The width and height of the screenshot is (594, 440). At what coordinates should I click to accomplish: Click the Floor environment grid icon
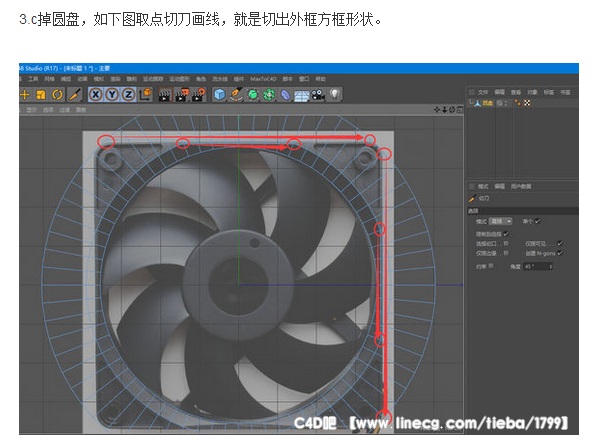302,95
